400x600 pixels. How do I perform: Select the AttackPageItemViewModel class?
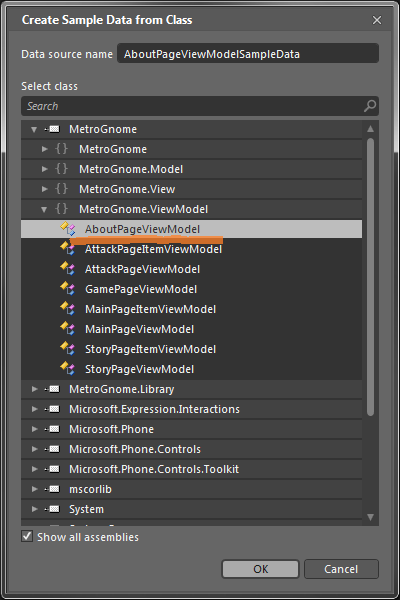191,249
